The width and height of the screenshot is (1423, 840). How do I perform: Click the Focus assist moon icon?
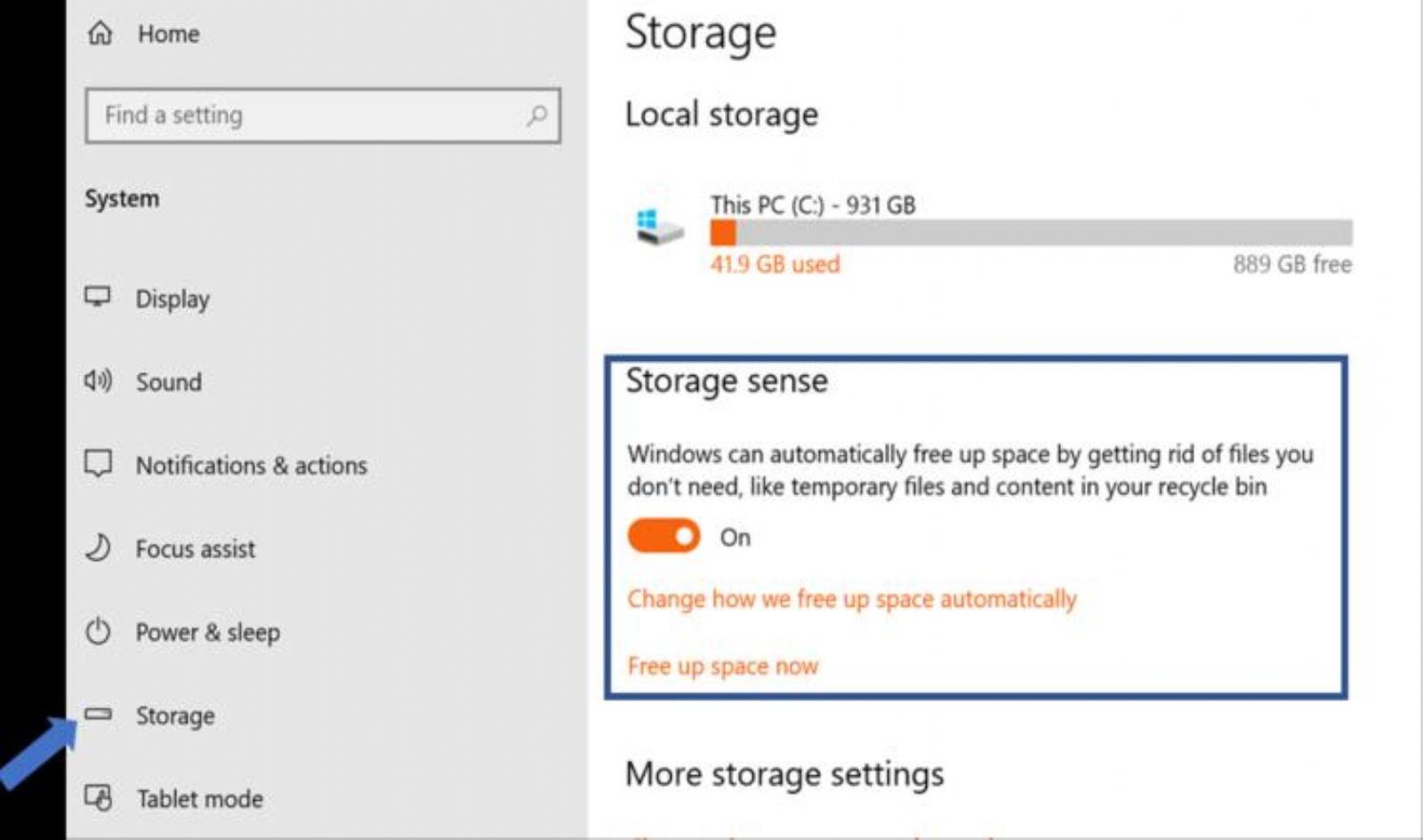pos(98,548)
